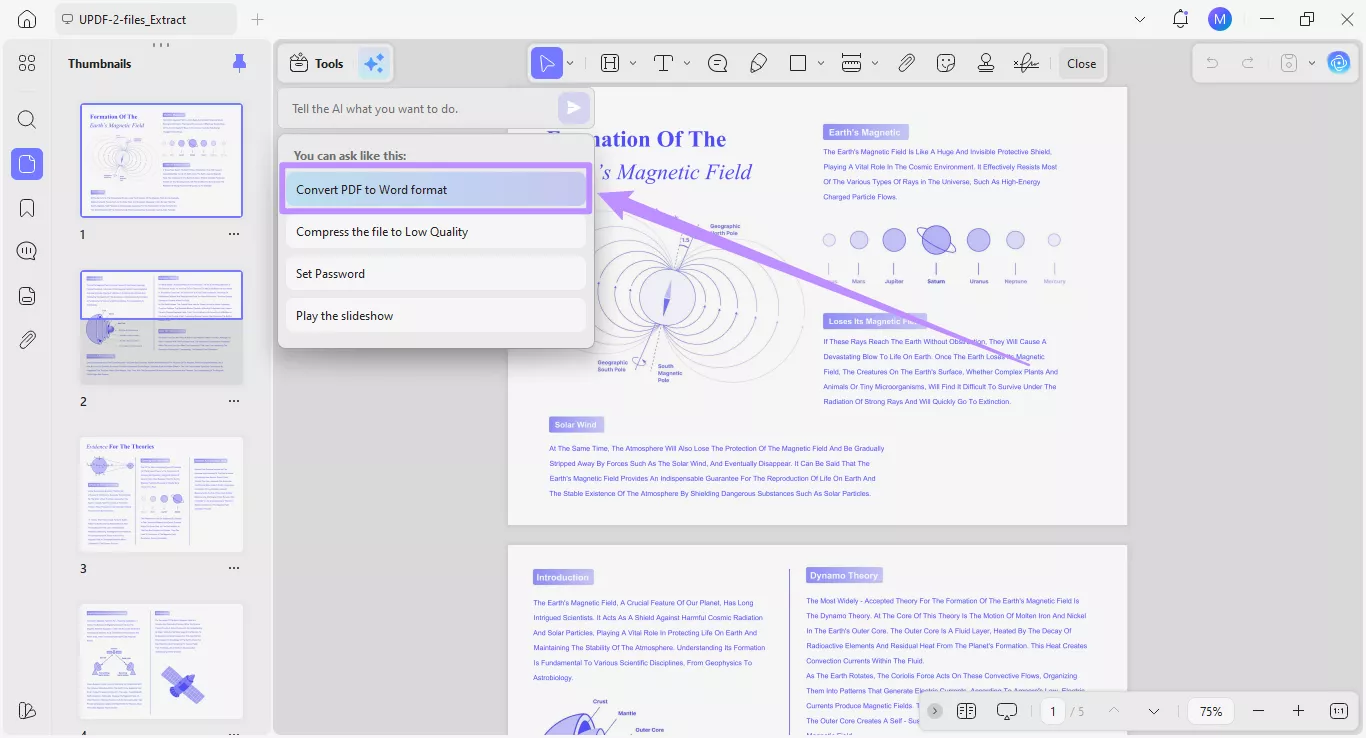Open the Bookmarks panel
This screenshot has width=1366, height=738.
pyautogui.click(x=27, y=207)
